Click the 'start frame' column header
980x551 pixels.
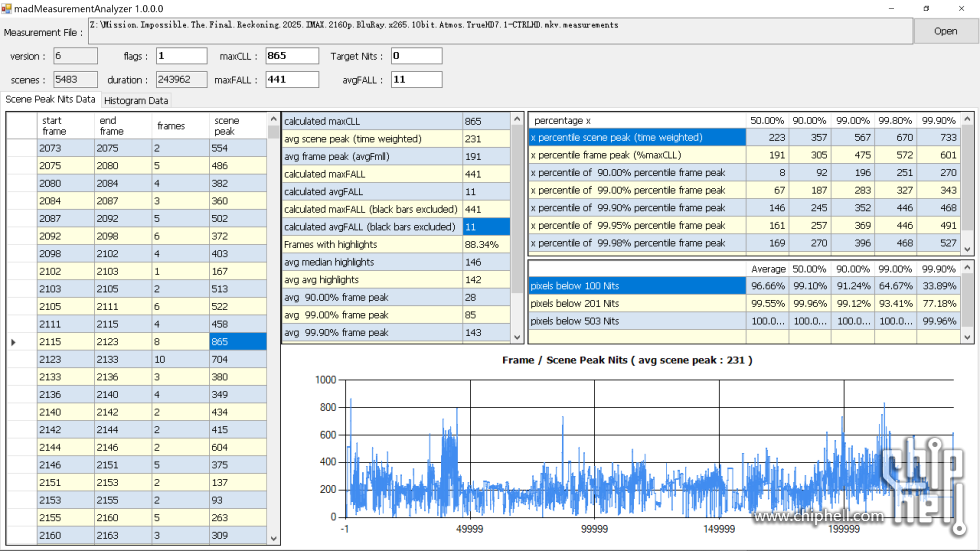pos(66,126)
